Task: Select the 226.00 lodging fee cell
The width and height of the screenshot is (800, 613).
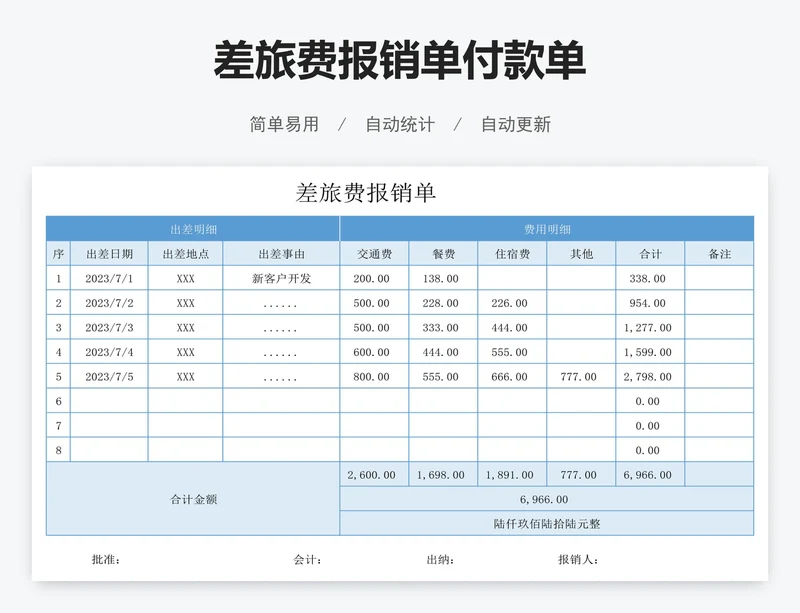Action: click(x=512, y=303)
